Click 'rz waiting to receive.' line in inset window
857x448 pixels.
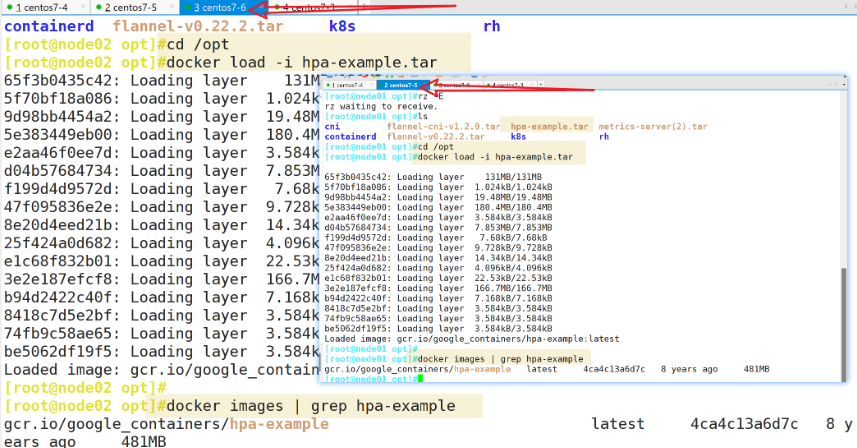pyautogui.click(x=381, y=106)
